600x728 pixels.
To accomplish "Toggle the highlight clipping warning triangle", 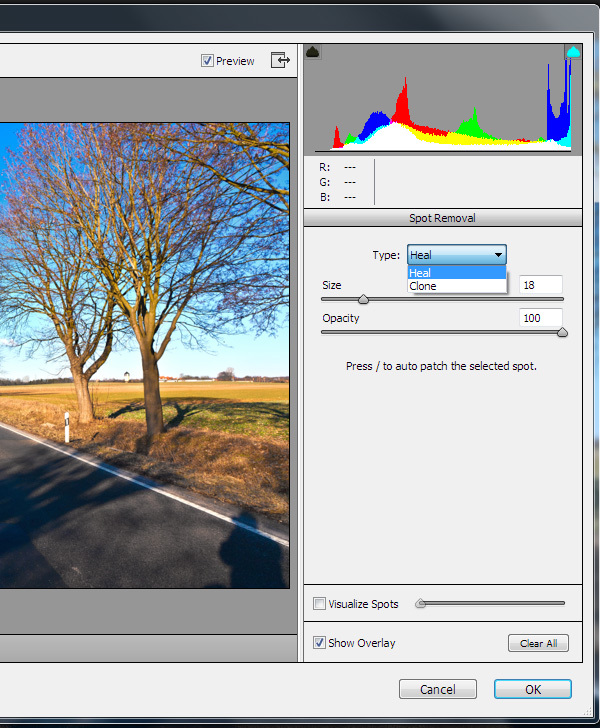I will point(573,51).
